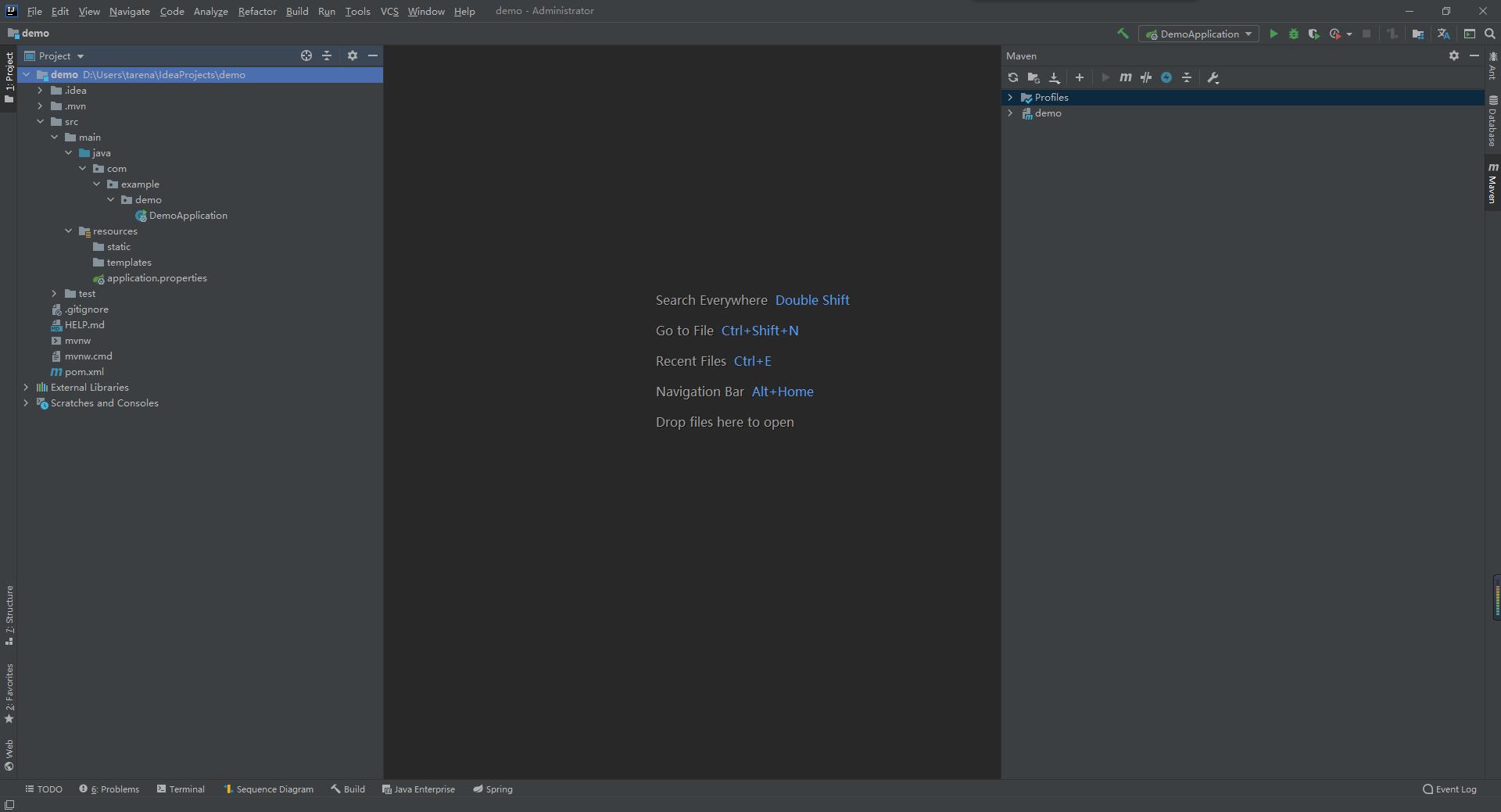
Task: Open the TODO tool window
Action: [44, 789]
